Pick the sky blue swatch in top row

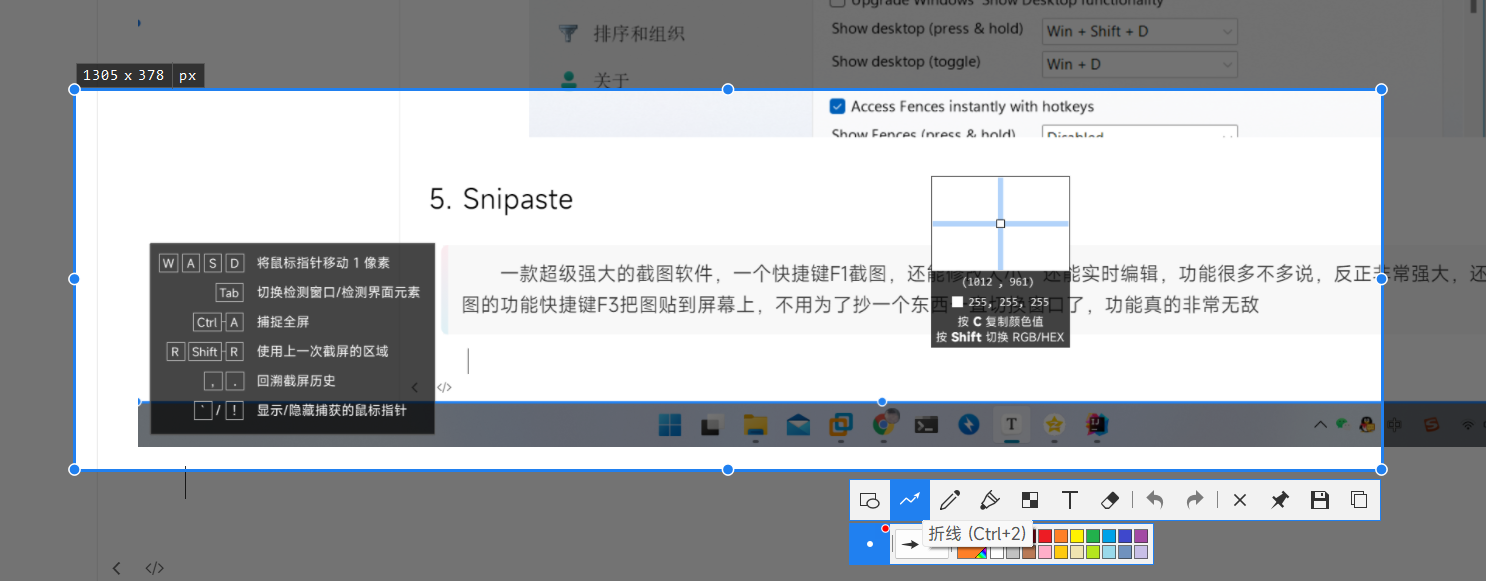click(x=1109, y=536)
